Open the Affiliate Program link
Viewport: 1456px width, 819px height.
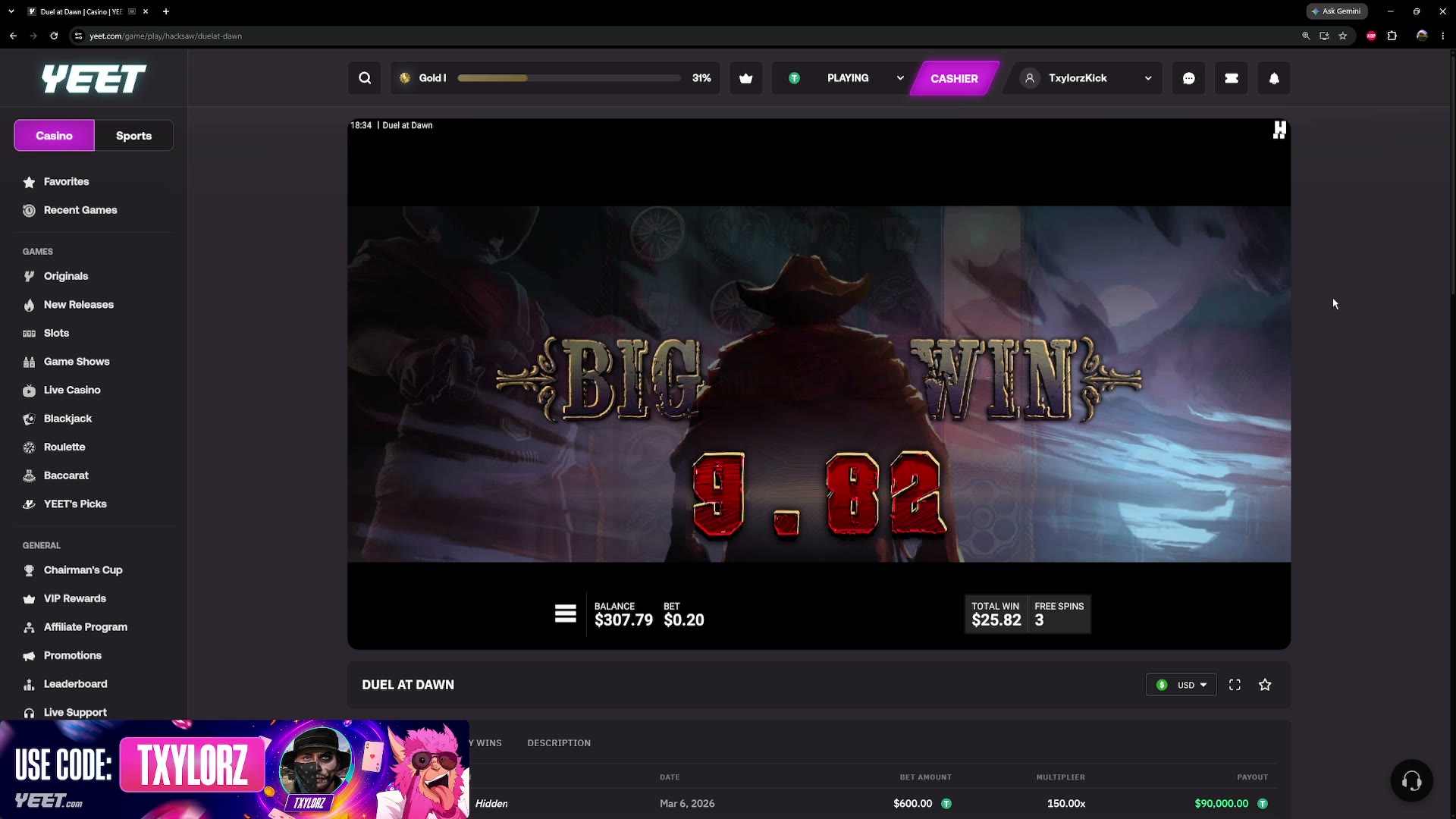click(86, 627)
